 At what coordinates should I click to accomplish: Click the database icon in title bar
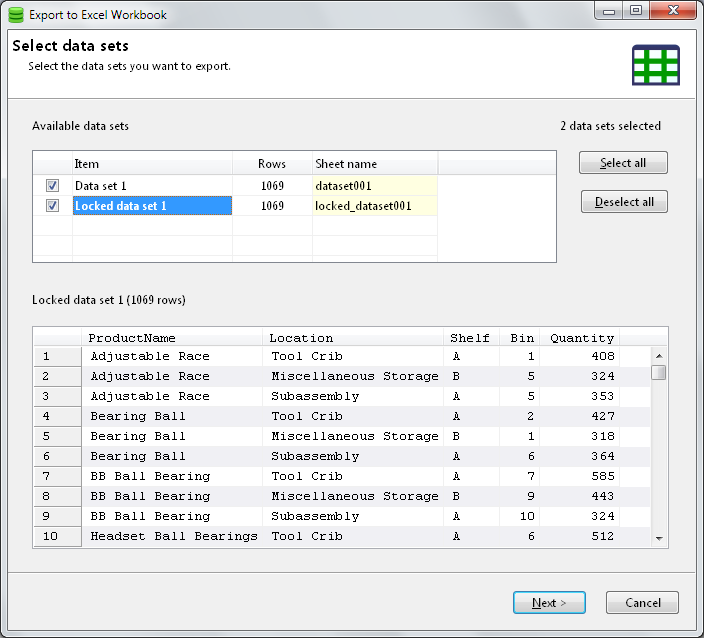(x=15, y=14)
